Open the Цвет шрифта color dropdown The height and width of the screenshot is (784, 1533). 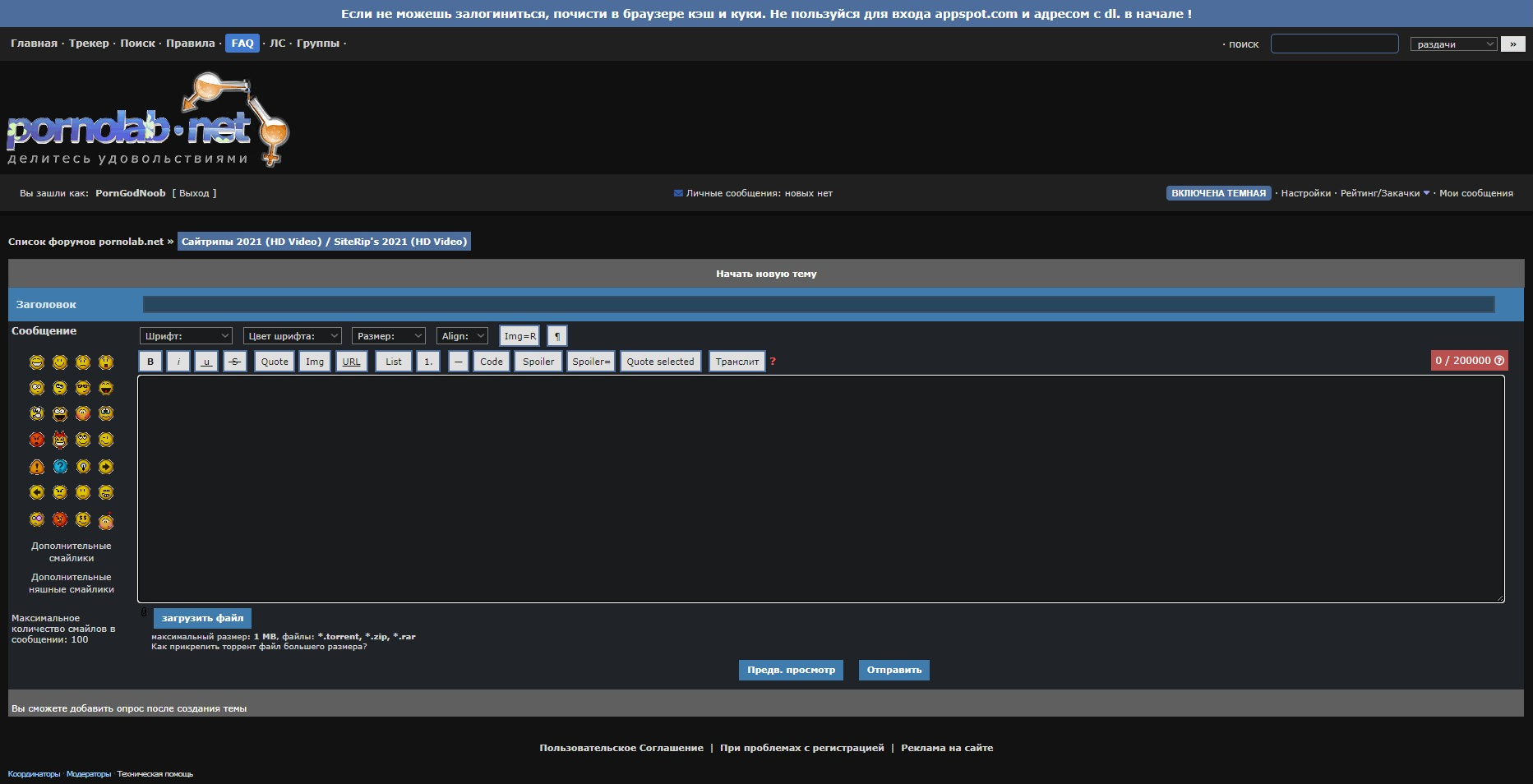point(293,336)
